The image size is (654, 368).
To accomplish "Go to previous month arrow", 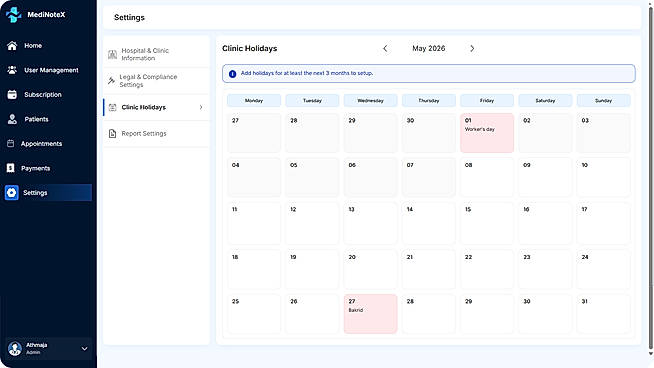I will [385, 49].
